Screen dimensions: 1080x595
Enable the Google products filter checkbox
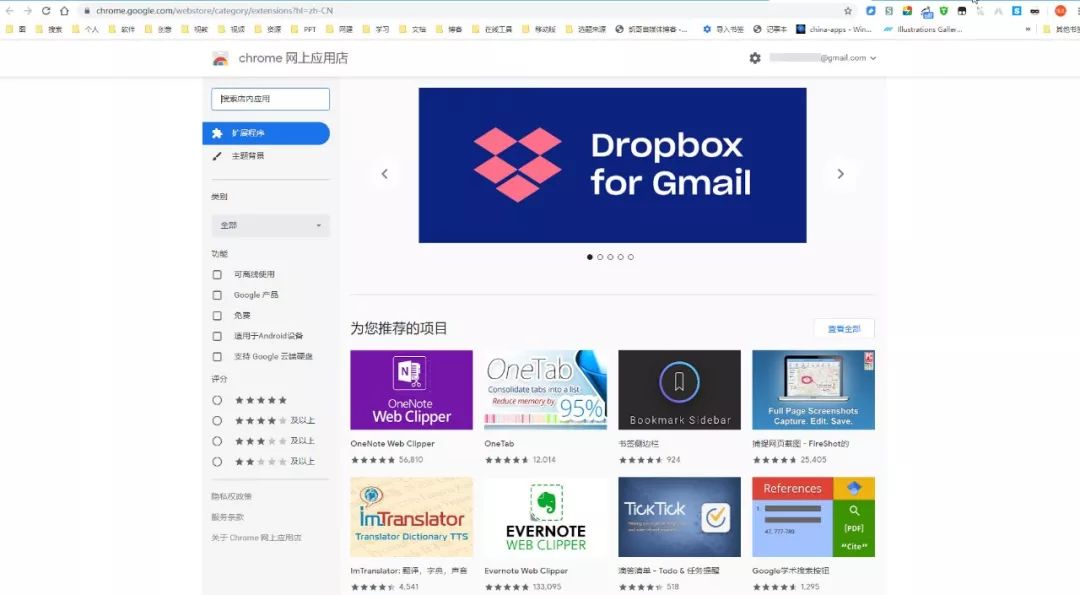pos(217,295)
